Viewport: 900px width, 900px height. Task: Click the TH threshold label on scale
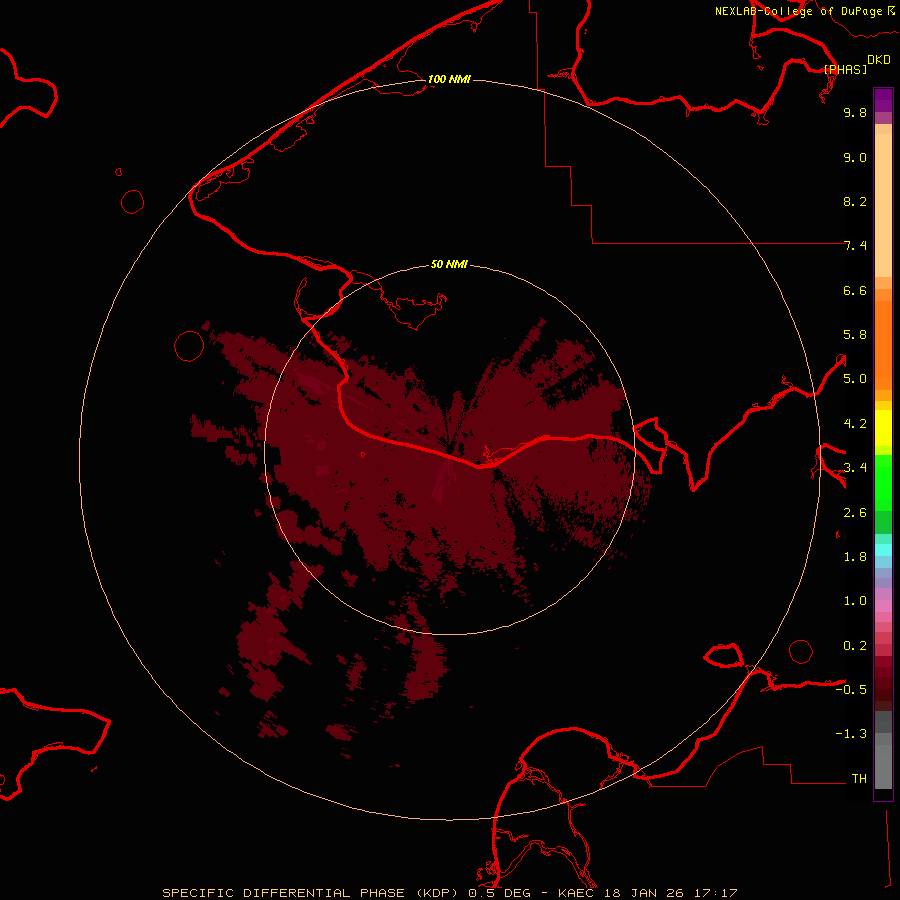point(859,779)
